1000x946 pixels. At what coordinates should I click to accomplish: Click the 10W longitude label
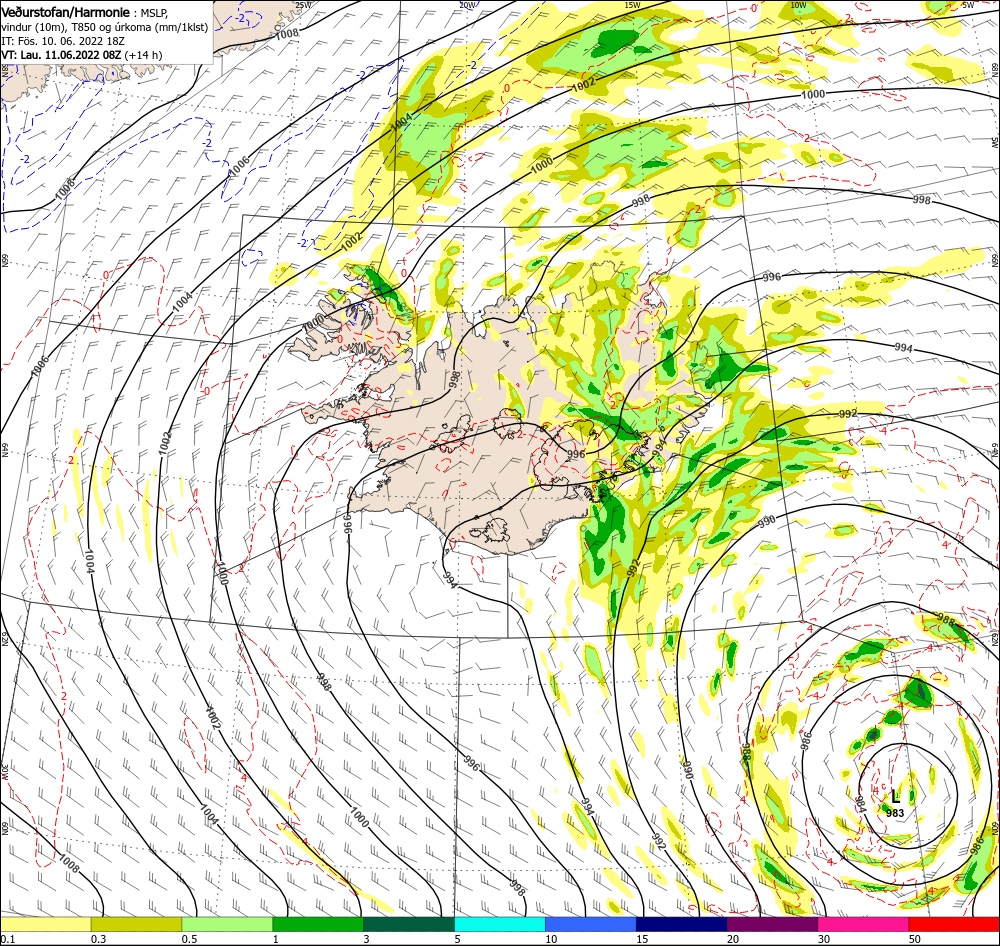[x=798, y=5]
